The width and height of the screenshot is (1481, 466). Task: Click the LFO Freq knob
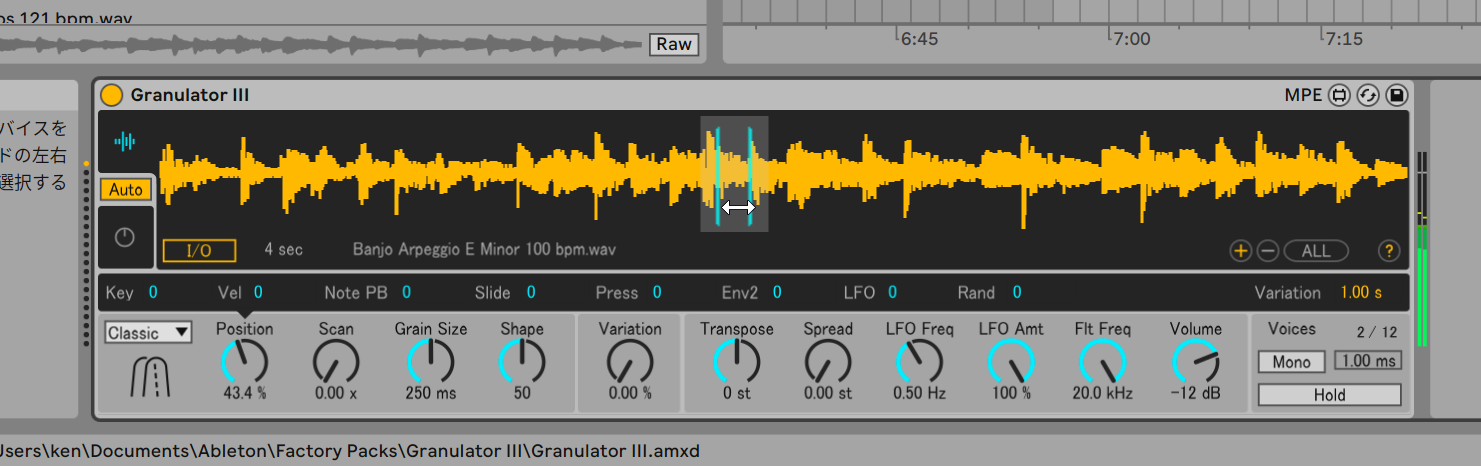point(920,361)
